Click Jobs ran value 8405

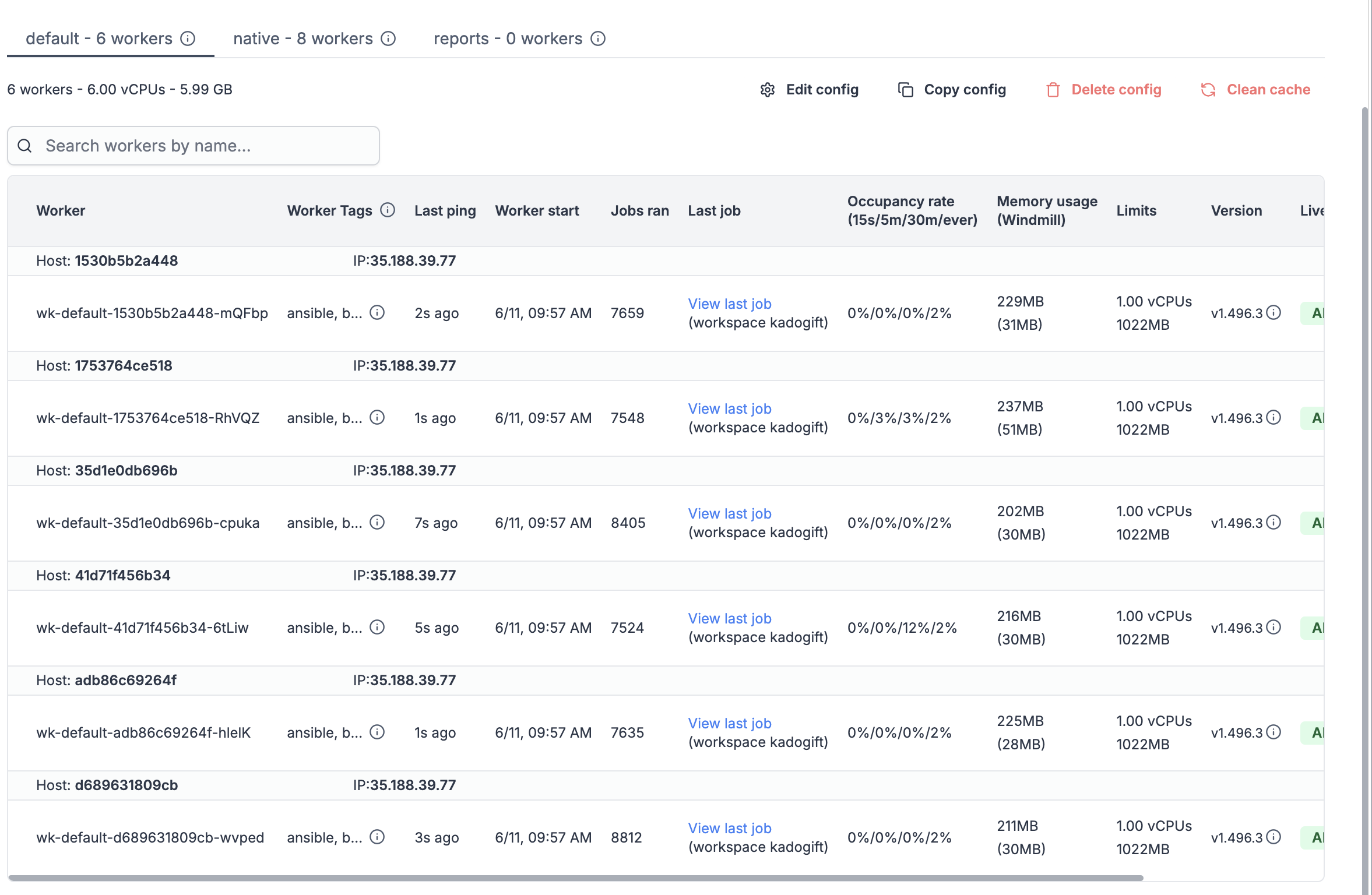(628, 523)
